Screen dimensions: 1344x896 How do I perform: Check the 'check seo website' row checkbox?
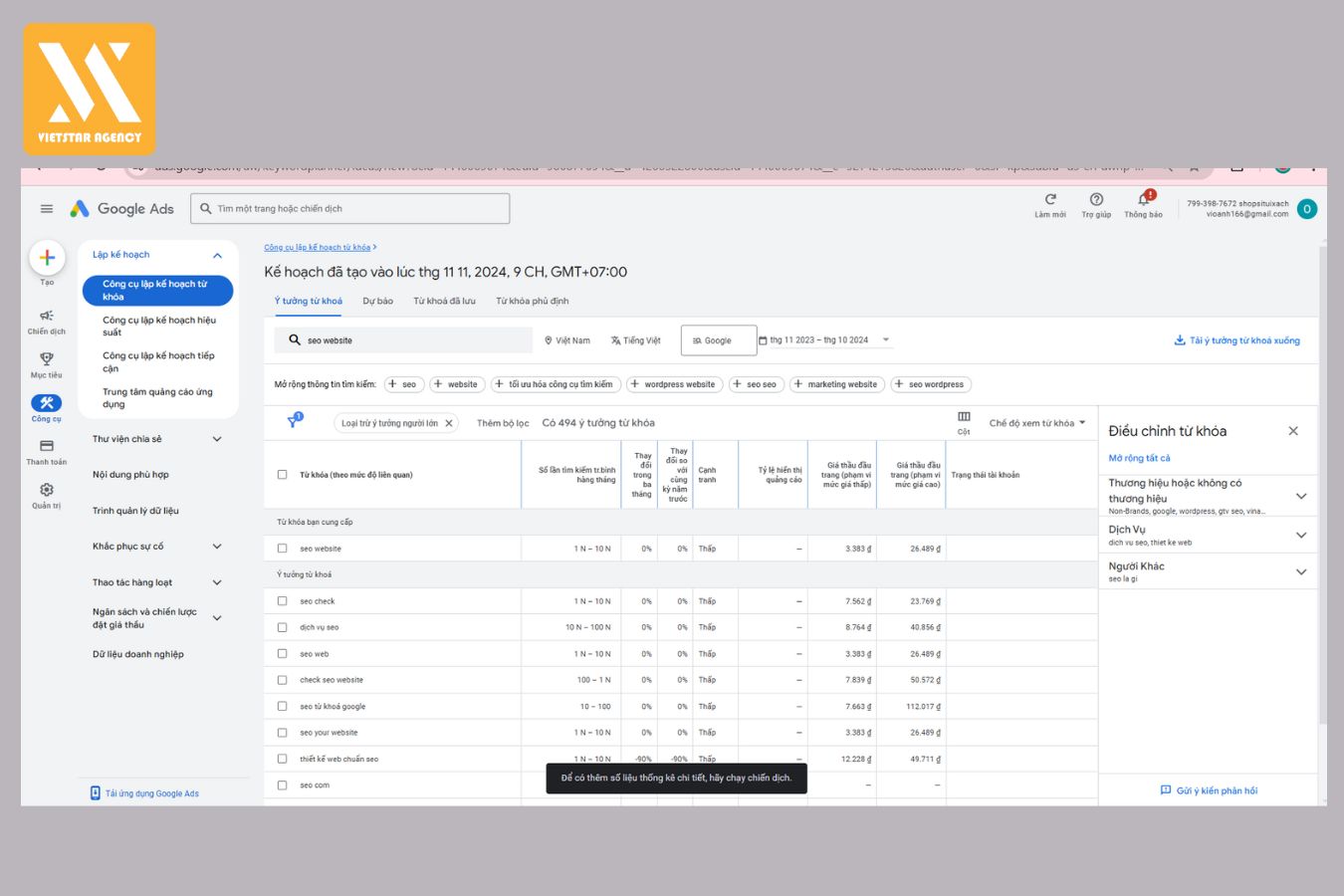(282, 680)
